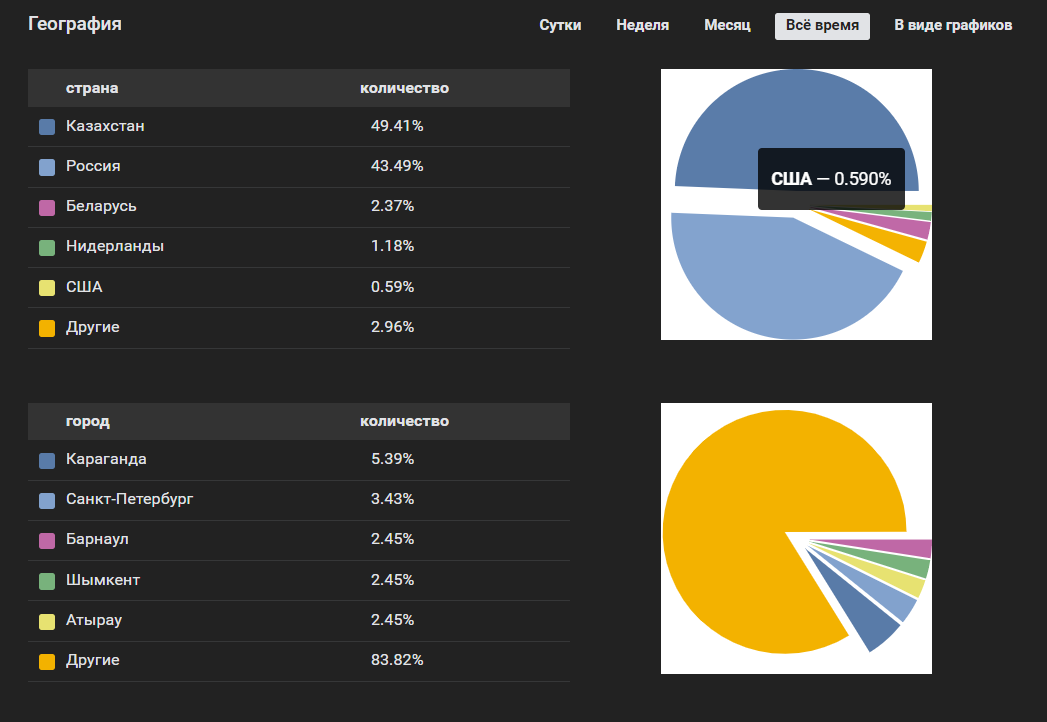Viewport: 1047px width, 722px height.
Task: Select the Беларусь country row label
Action: point(101,206)
